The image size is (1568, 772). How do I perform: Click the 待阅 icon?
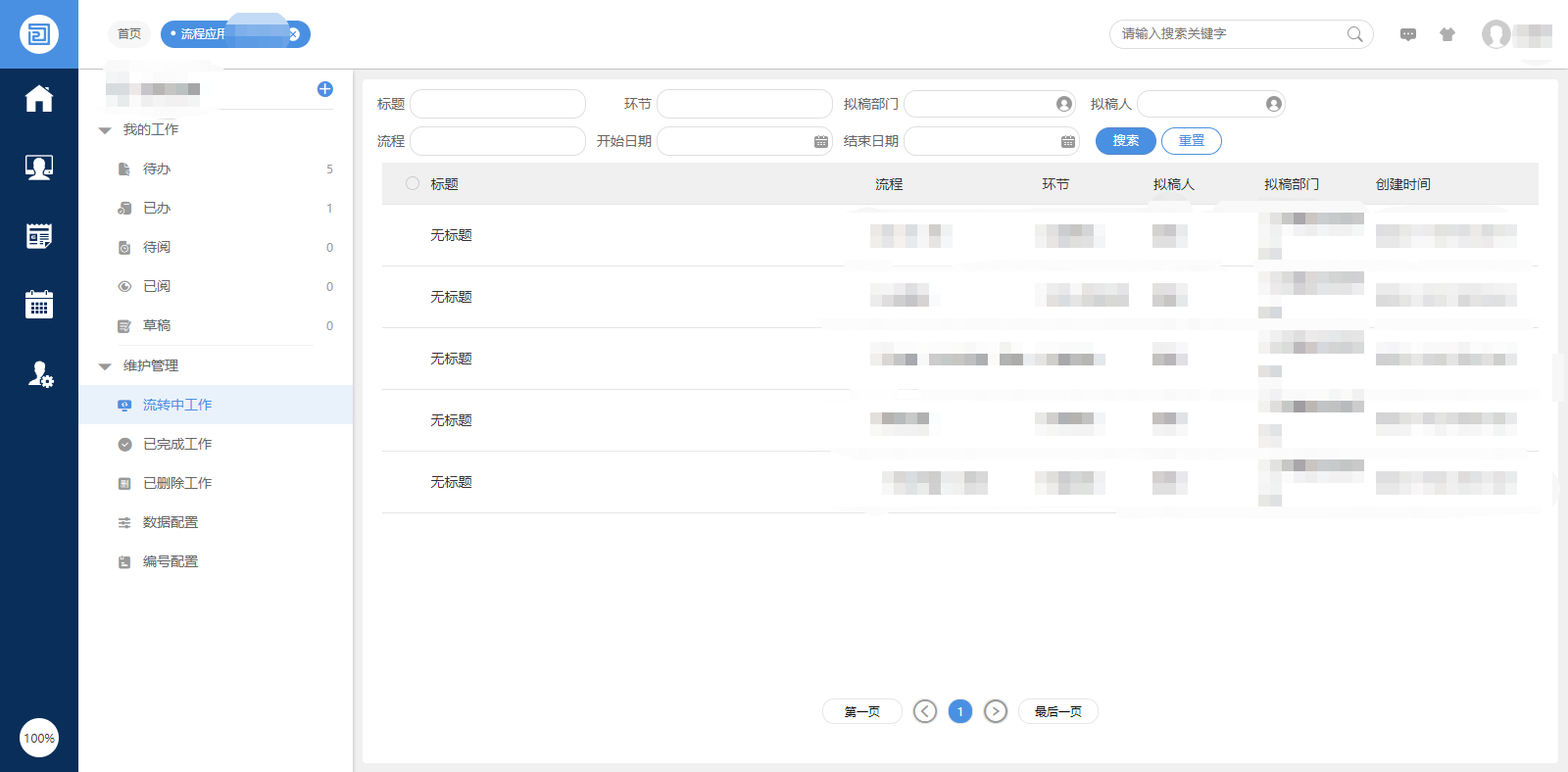[x=124, y=248]
